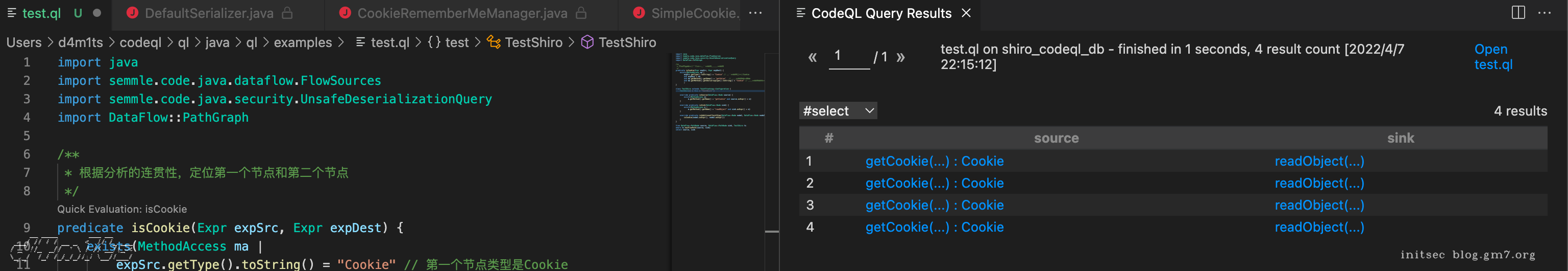The width and height of the screenshot is (1568, 271).
Task: Open the #select result set dropdown
Action: [x=838, y=110]
